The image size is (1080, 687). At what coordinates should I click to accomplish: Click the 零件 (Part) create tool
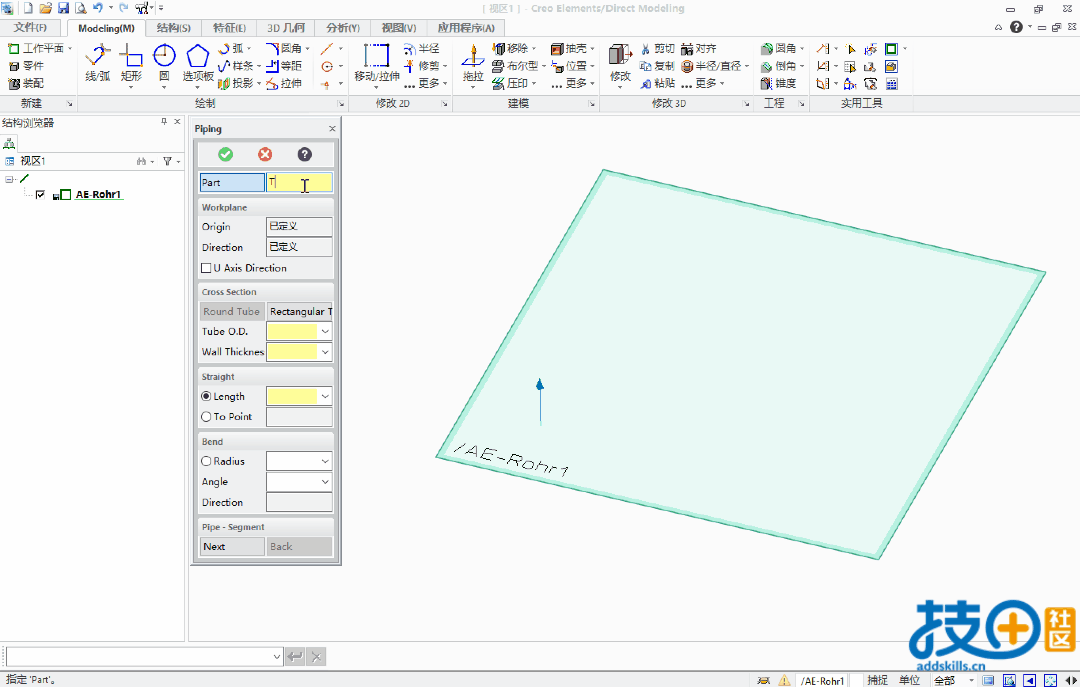pyautogui.click(x=26, y=65)
